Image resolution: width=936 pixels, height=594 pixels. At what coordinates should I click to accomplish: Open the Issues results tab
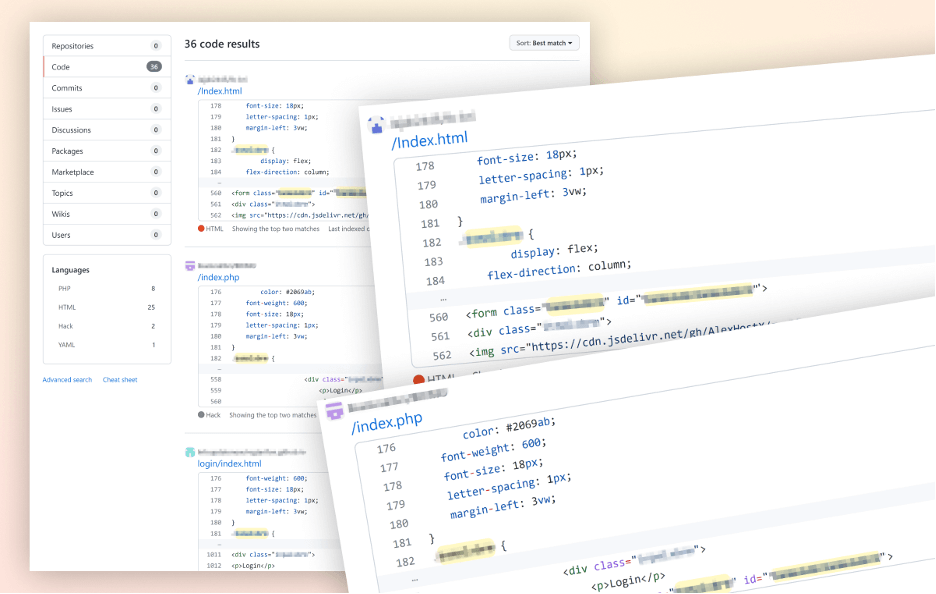[62, 109]
